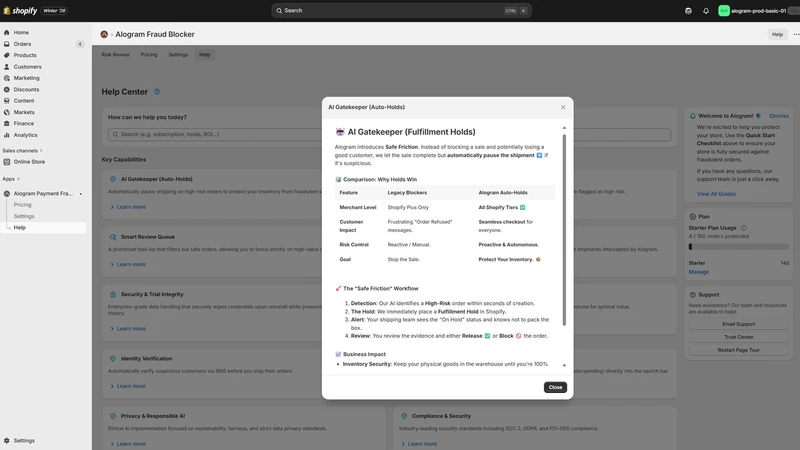The width and height of the screenshot is (800, 450).
Task: Click the more options ellipsis in app header
Action: [796, 34]
